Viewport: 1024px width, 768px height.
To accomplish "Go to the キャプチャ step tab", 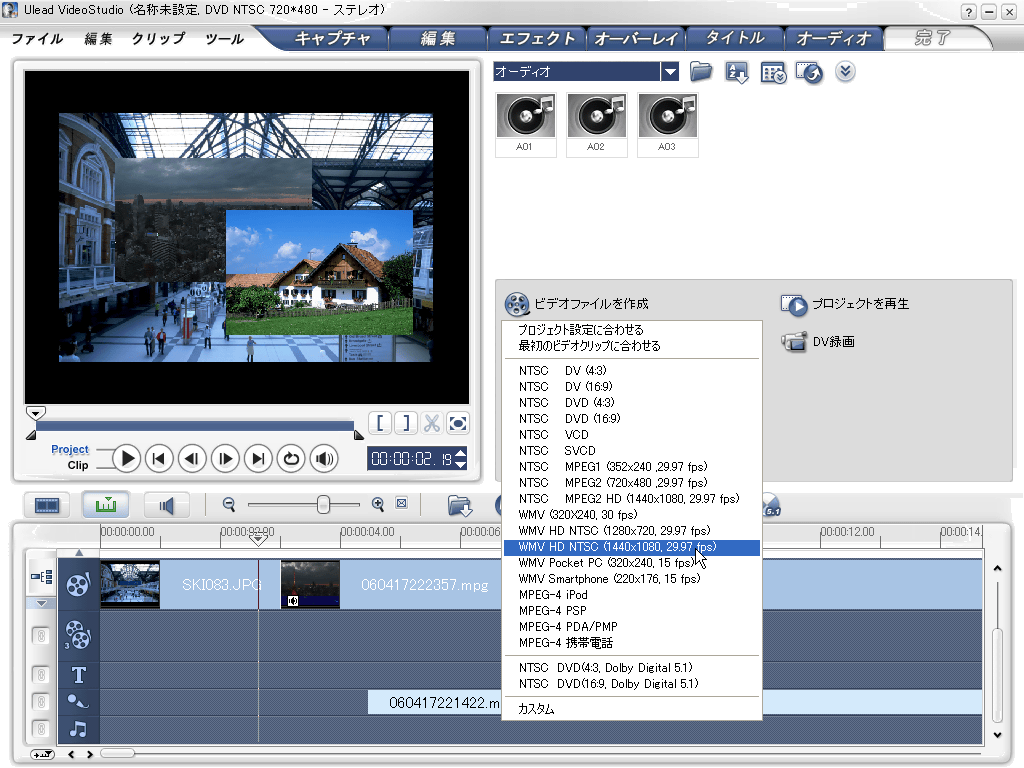I will tap(332, 39).
